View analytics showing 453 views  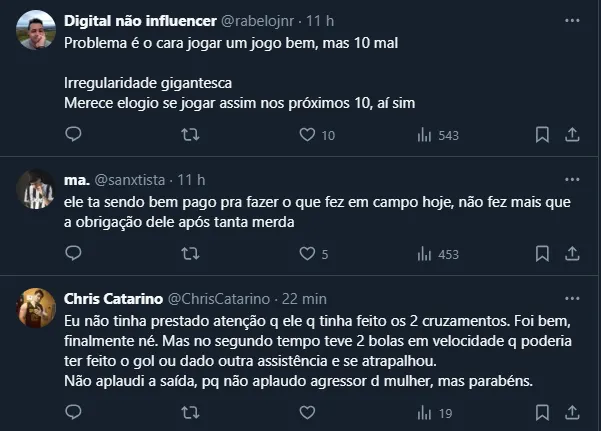(424, 254)
